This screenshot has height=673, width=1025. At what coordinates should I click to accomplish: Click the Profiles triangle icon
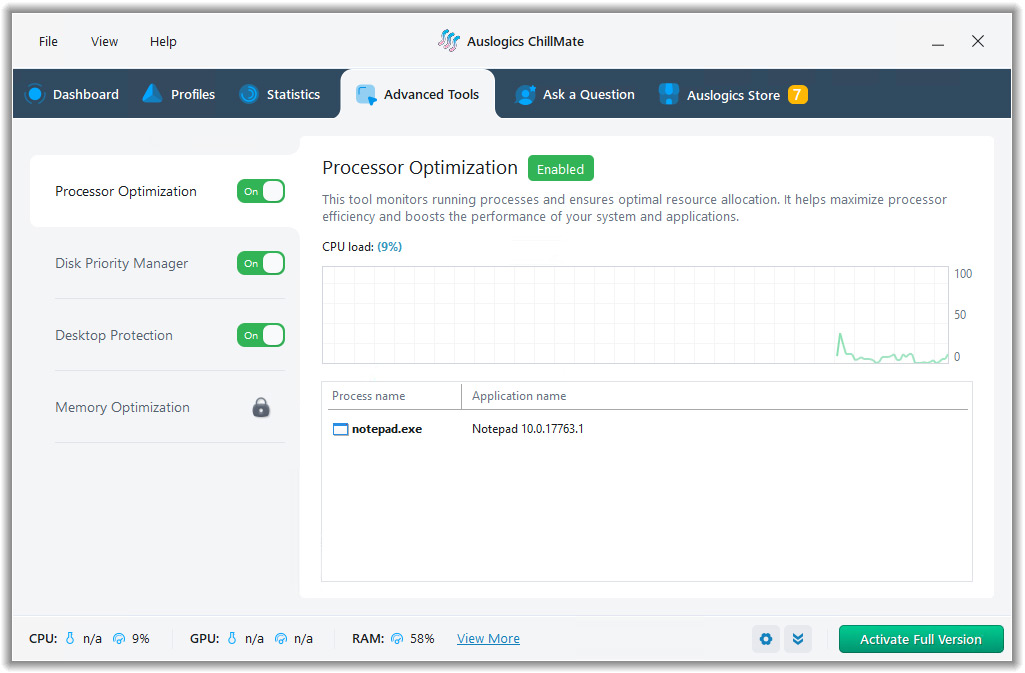click(x=152, y=93)
